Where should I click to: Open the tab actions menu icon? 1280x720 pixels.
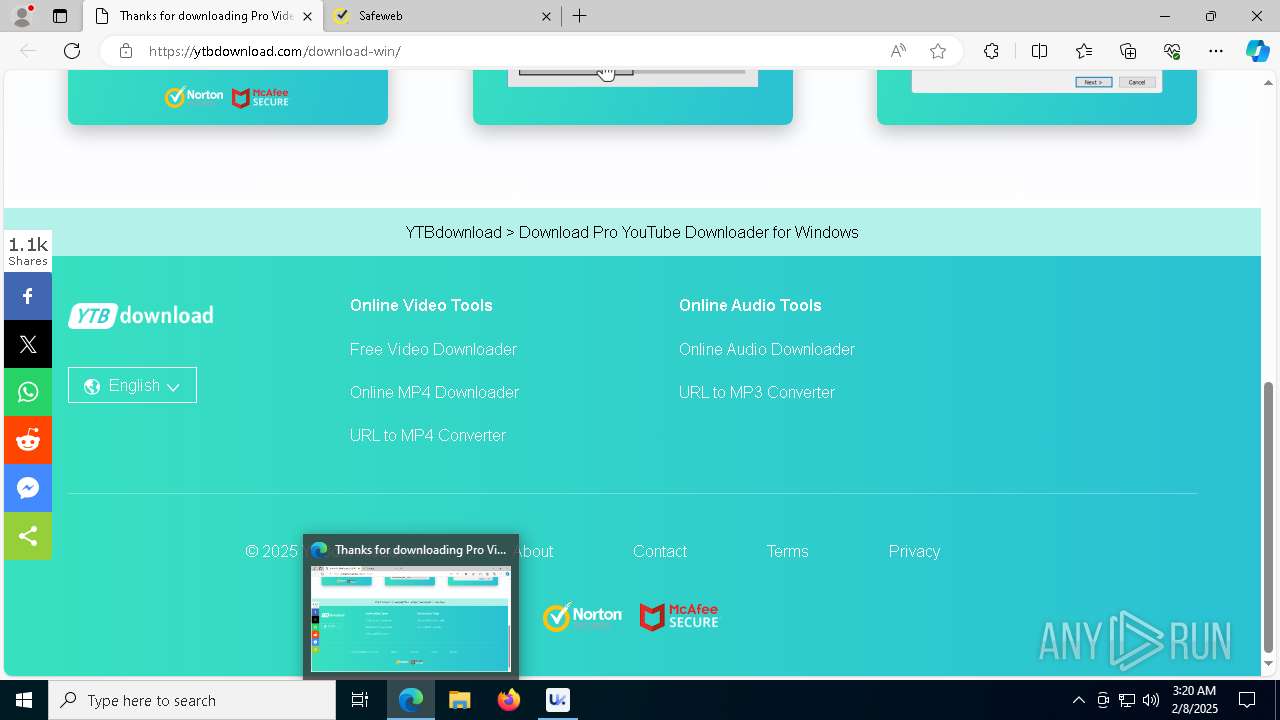coord(60,16)
